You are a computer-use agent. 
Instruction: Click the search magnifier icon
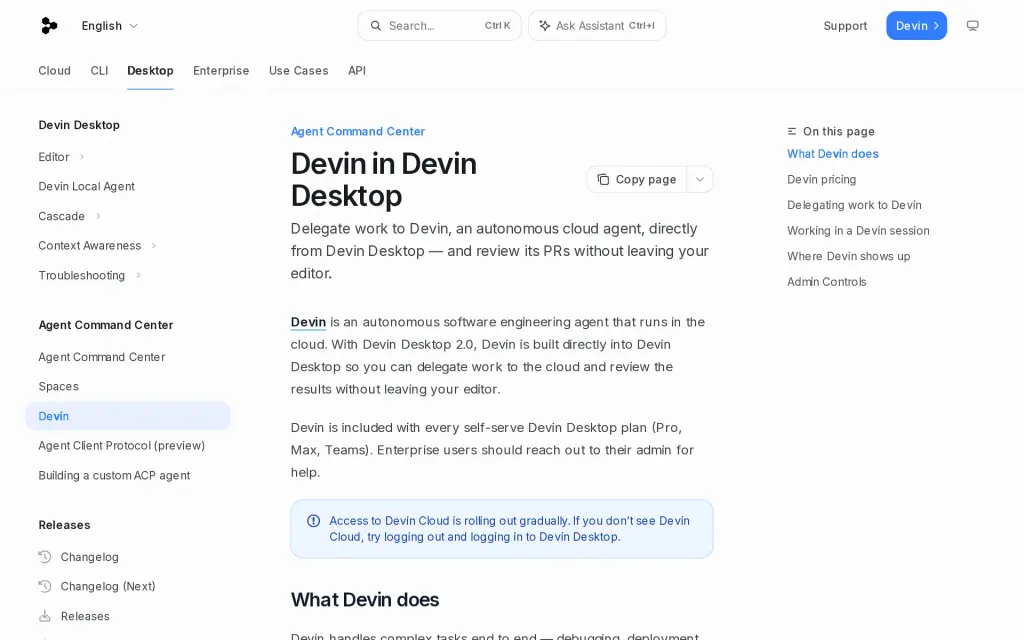pos(376,25)
